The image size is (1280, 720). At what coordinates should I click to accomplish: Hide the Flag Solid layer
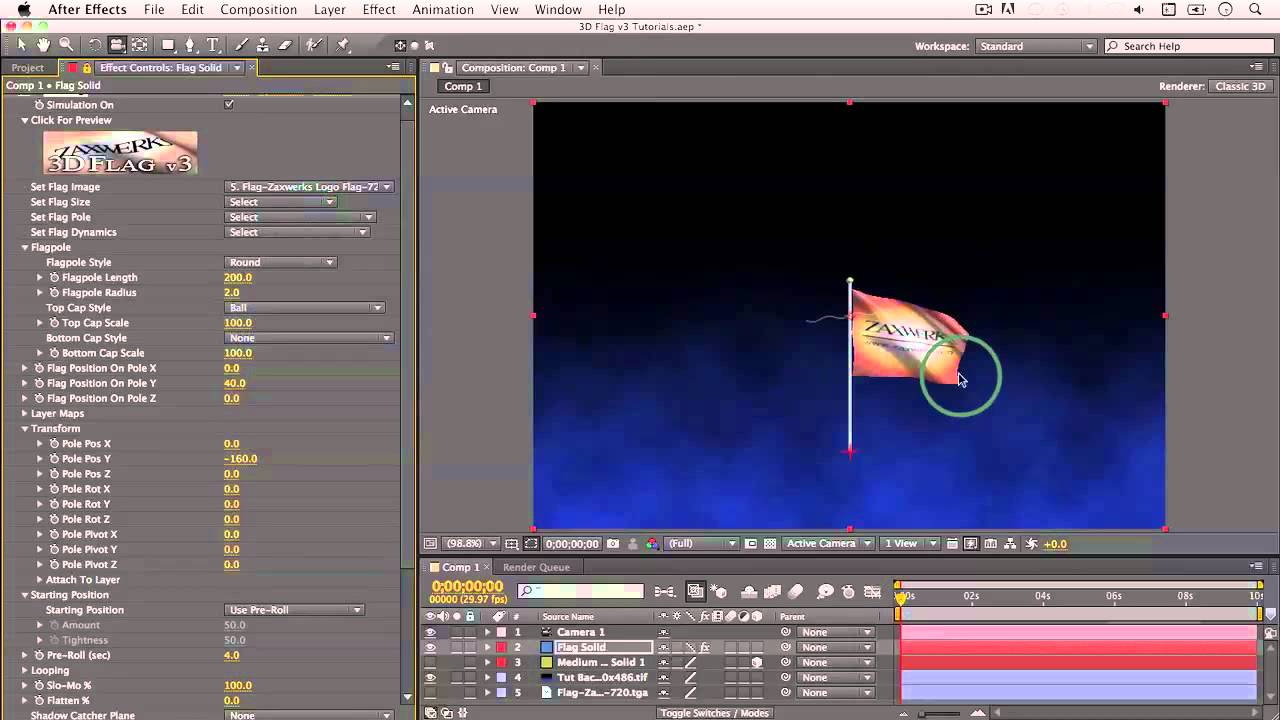[430, 647]
